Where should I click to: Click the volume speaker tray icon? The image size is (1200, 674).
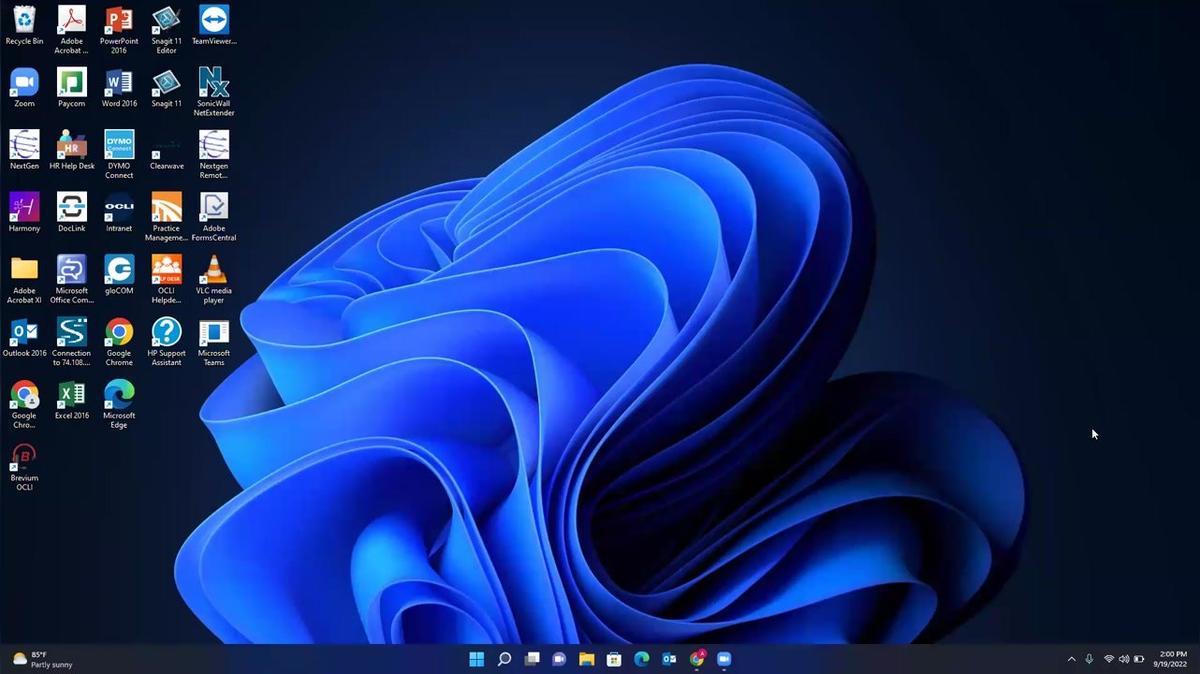1124,659
